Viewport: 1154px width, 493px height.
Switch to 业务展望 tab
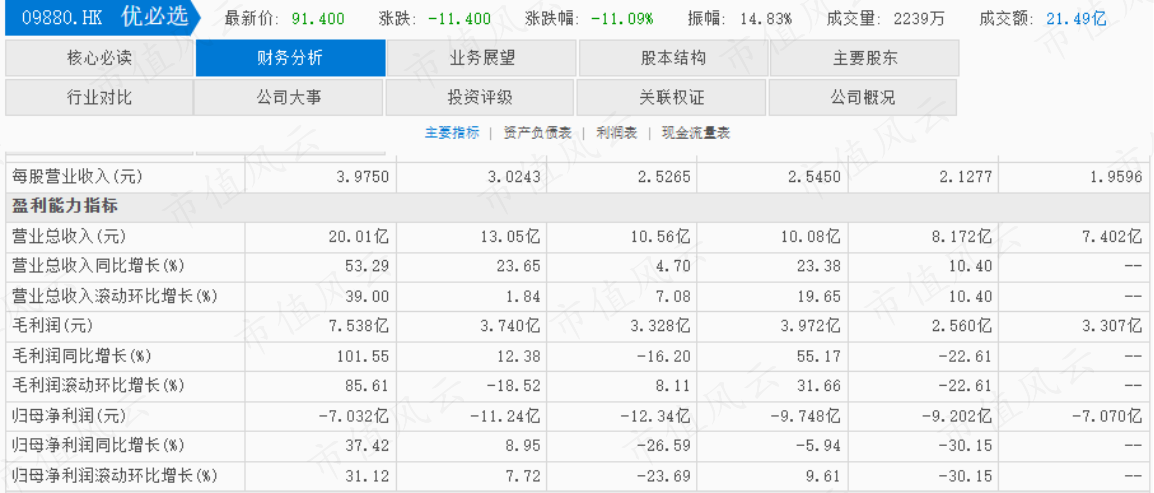tap(482, 58)
